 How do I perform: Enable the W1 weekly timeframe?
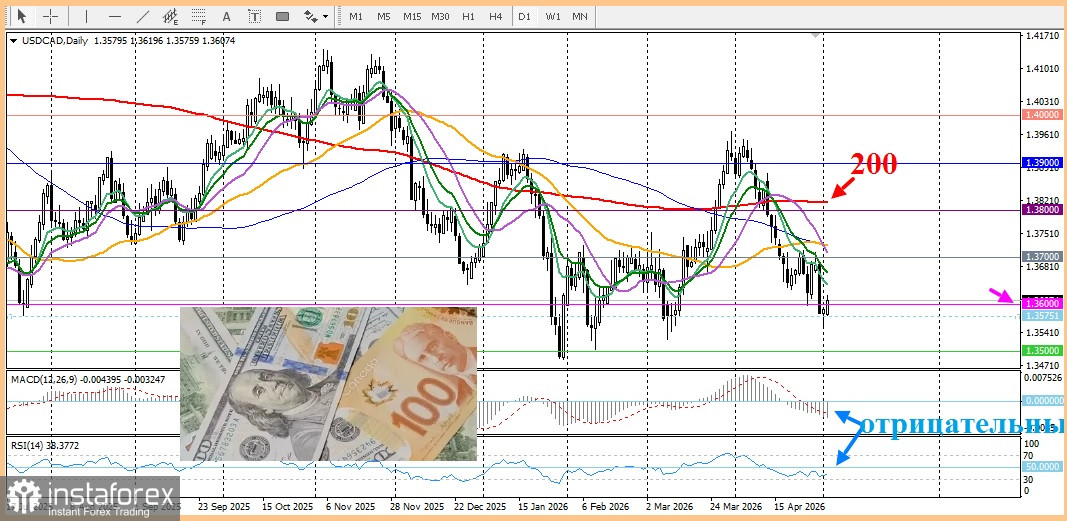tap(553, 16)
